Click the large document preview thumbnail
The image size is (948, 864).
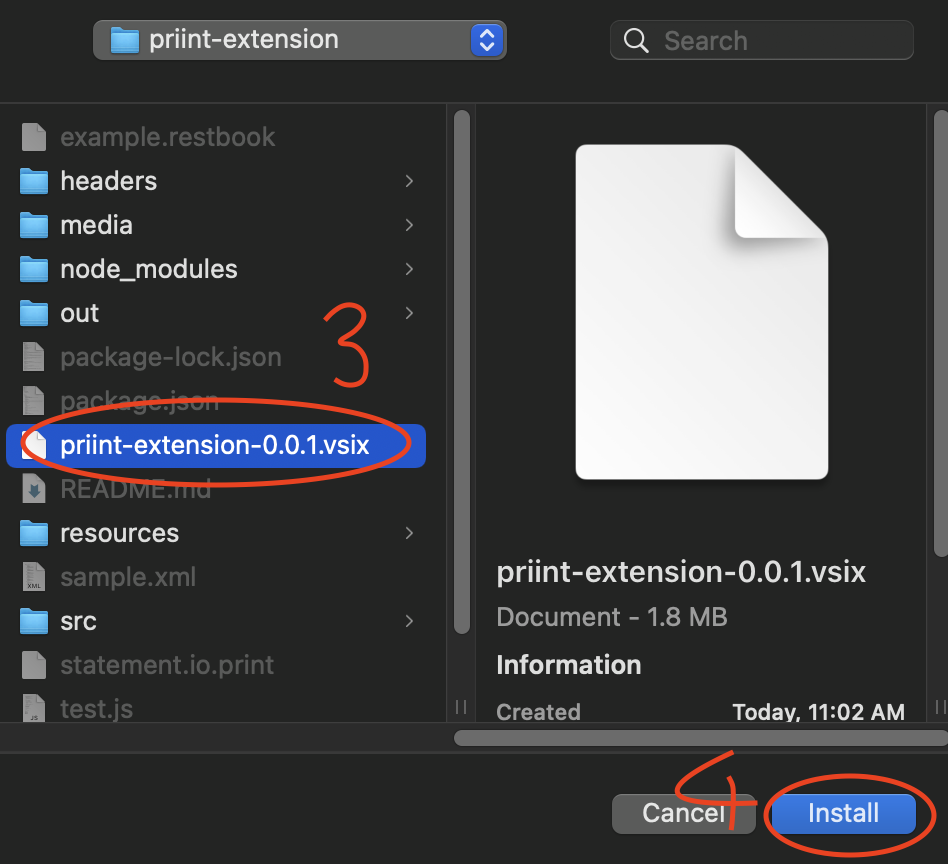(x=701, y=312)
